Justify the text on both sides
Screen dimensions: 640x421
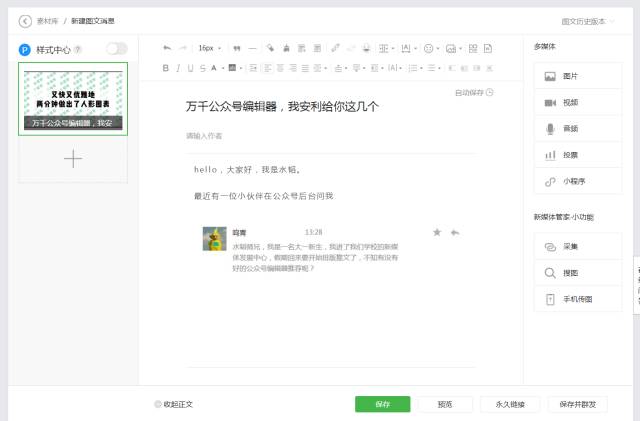[305, 68]
